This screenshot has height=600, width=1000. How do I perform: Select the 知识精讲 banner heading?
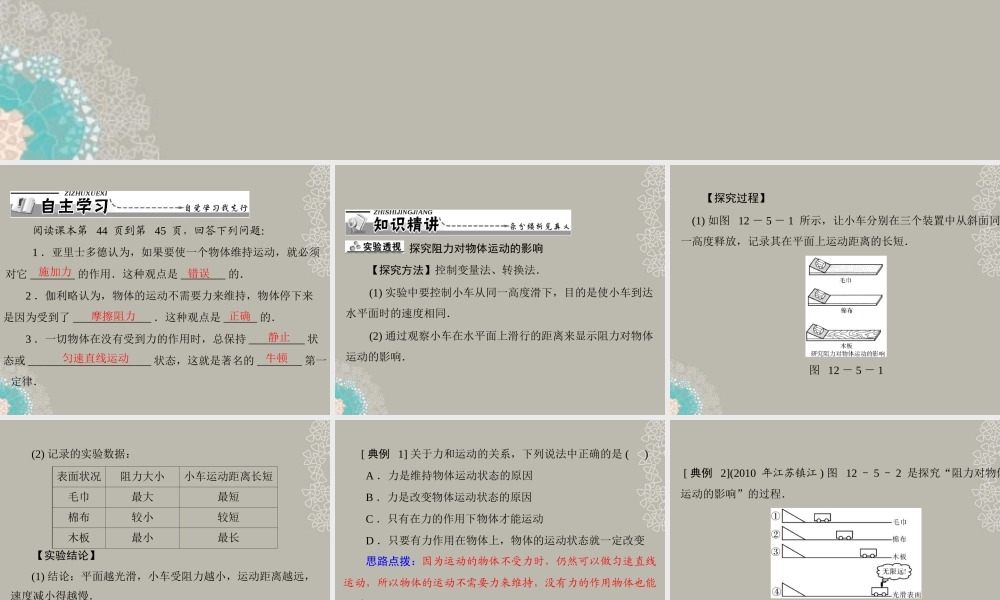click(458, 223)
